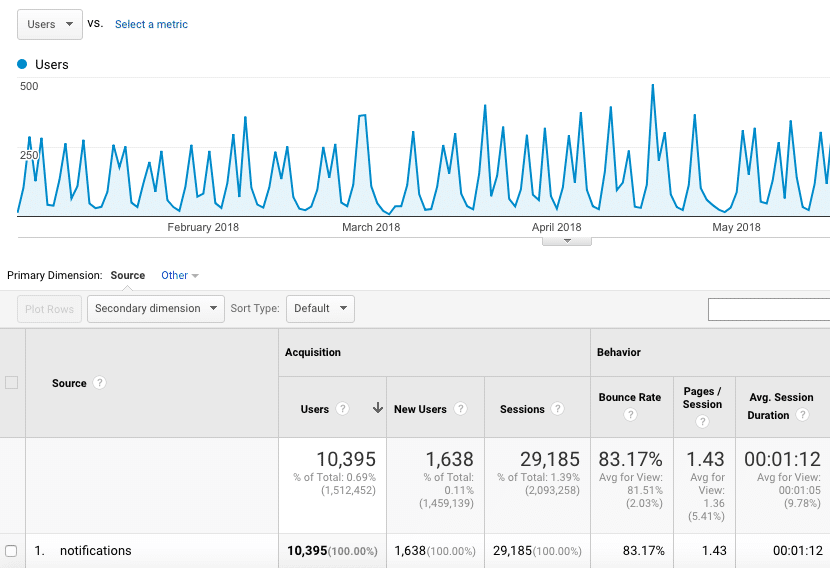The image size is (830, 568).
Task: Click descending sort arrow in Users column
Action: pyautogui.click(x=377, y=408)
